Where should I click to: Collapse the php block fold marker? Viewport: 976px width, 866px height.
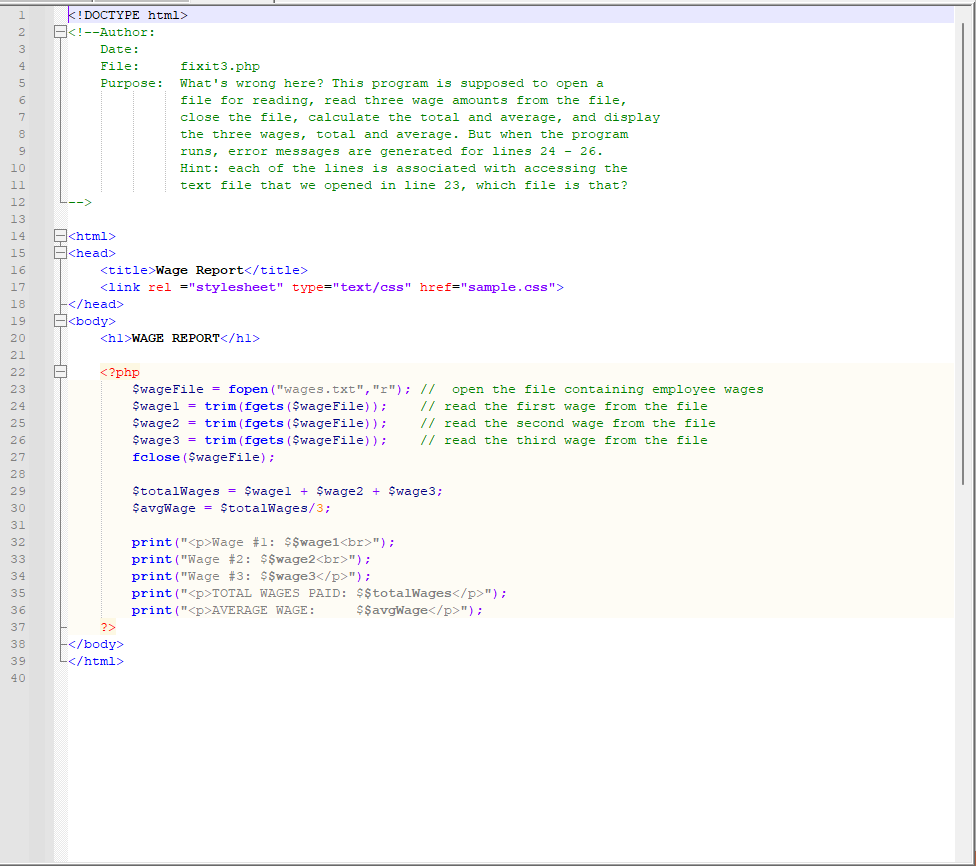pyautogui.click(x=60, y=372)
